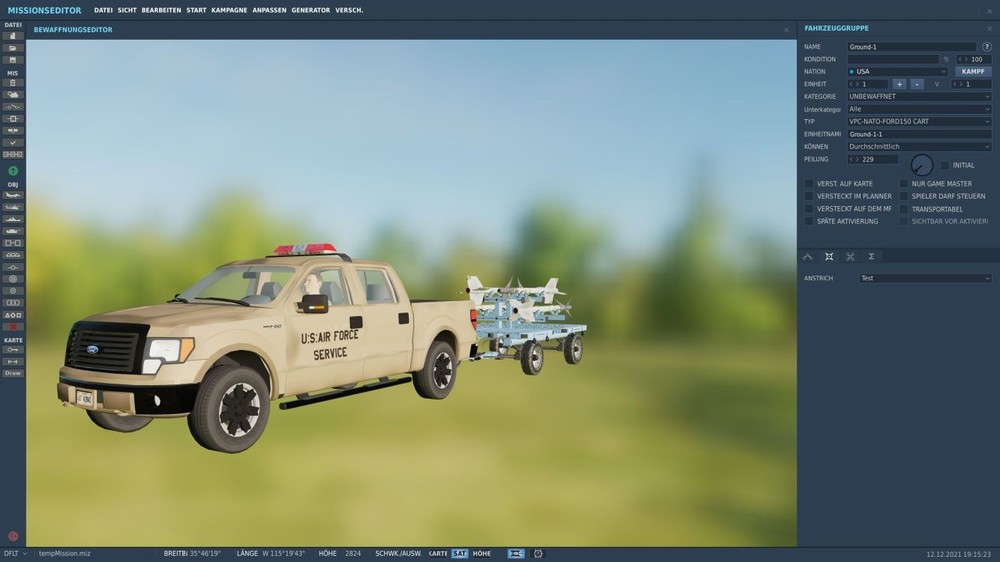1000x562 pixels.
Task: Open the trigger switch icon under MIS
Action: click(13, 107)
